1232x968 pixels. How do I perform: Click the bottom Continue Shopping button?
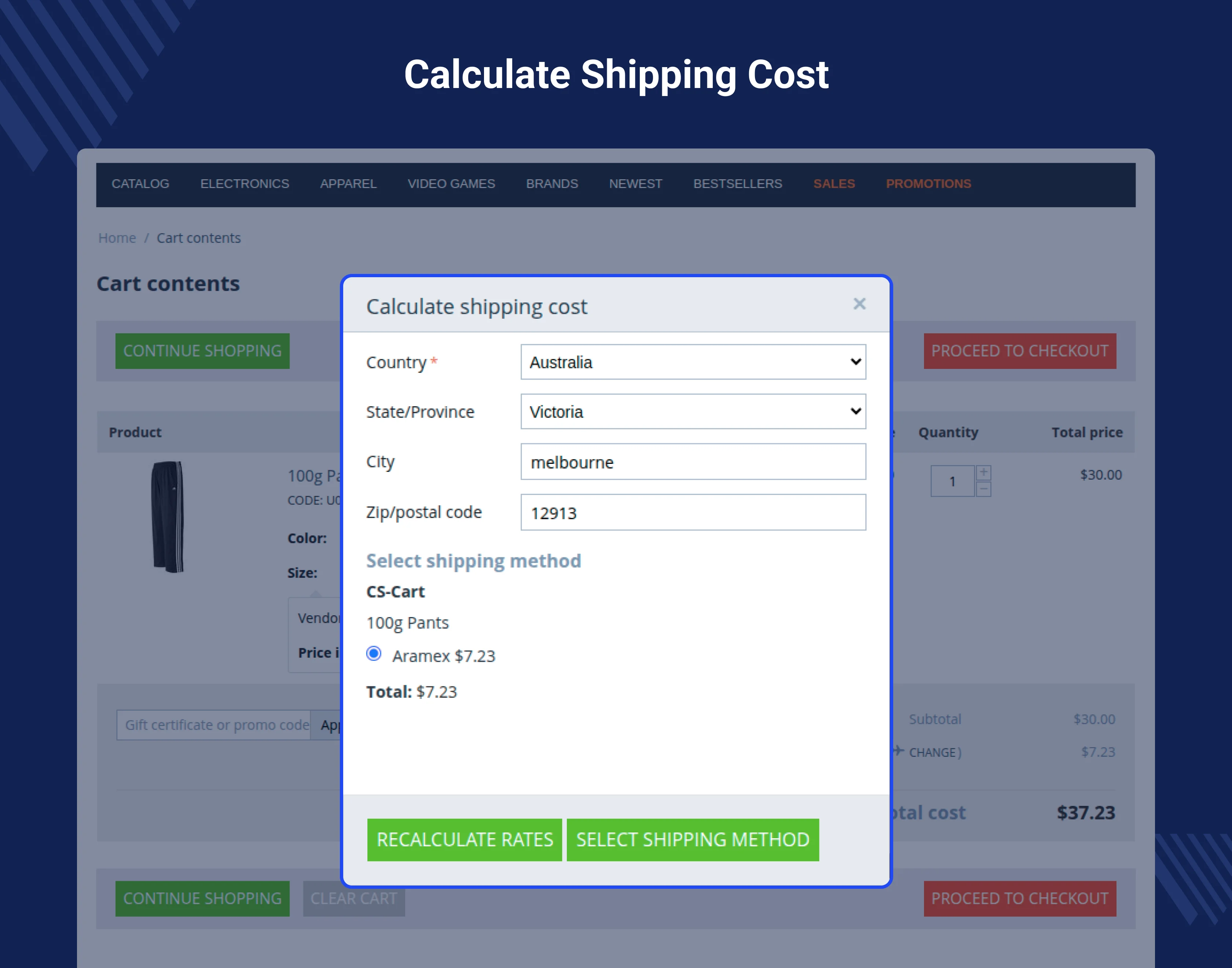point(202,898)
